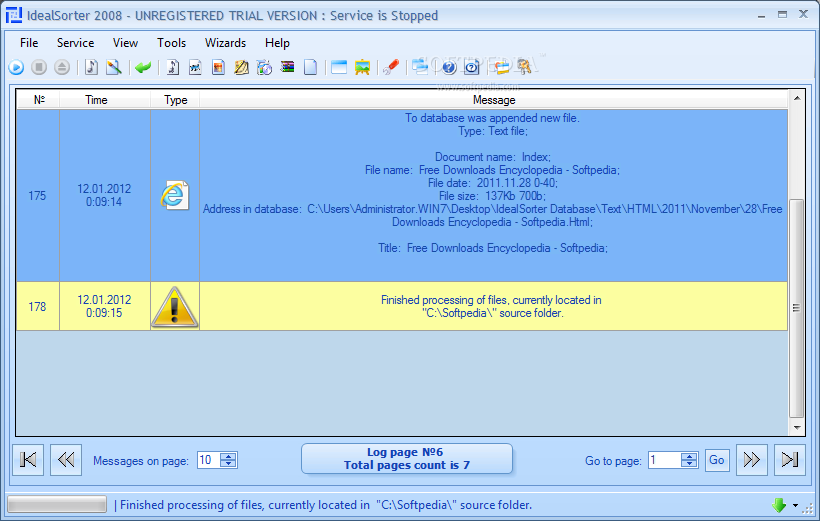Open settings with red wrench icon
This screenshot has width=820, height=521.
click(391, 67)
